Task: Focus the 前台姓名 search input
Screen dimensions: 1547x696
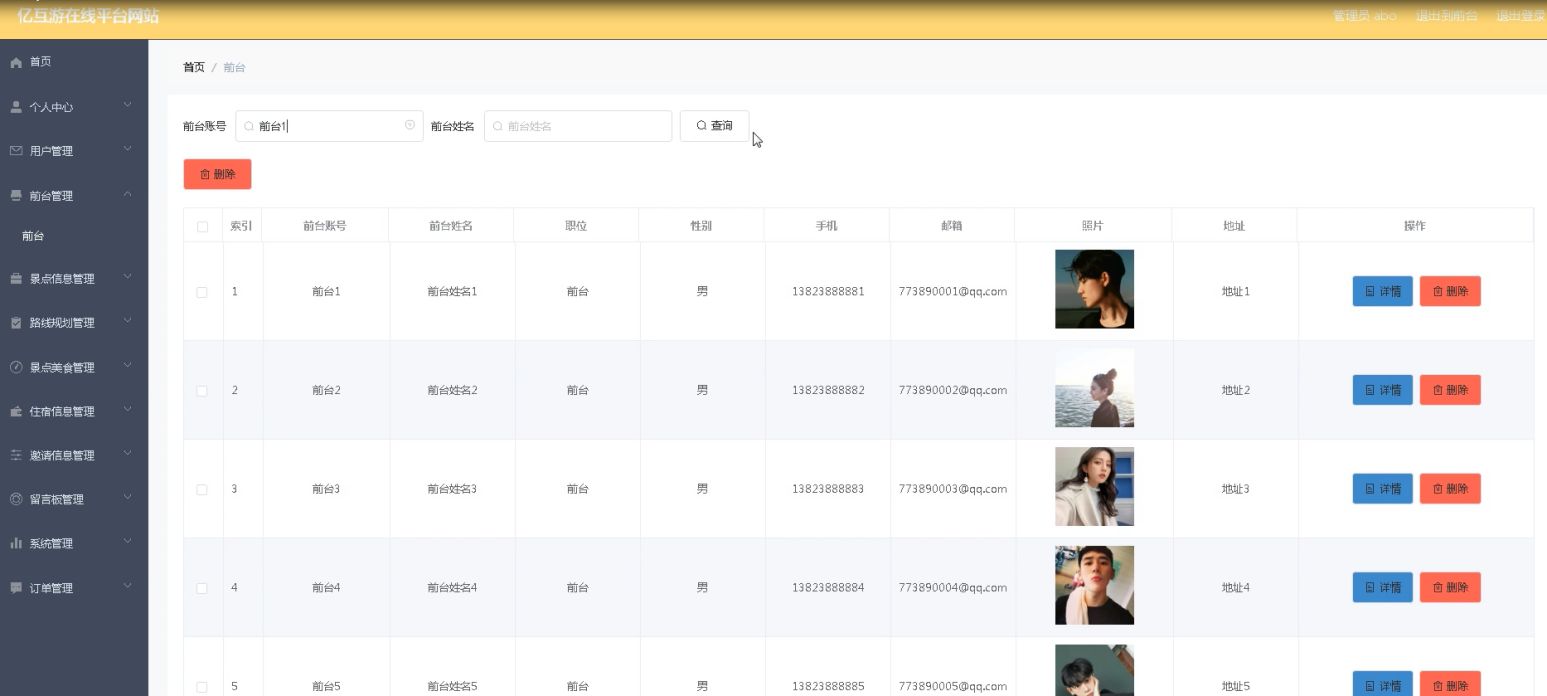Action: [x=578, y=126]
